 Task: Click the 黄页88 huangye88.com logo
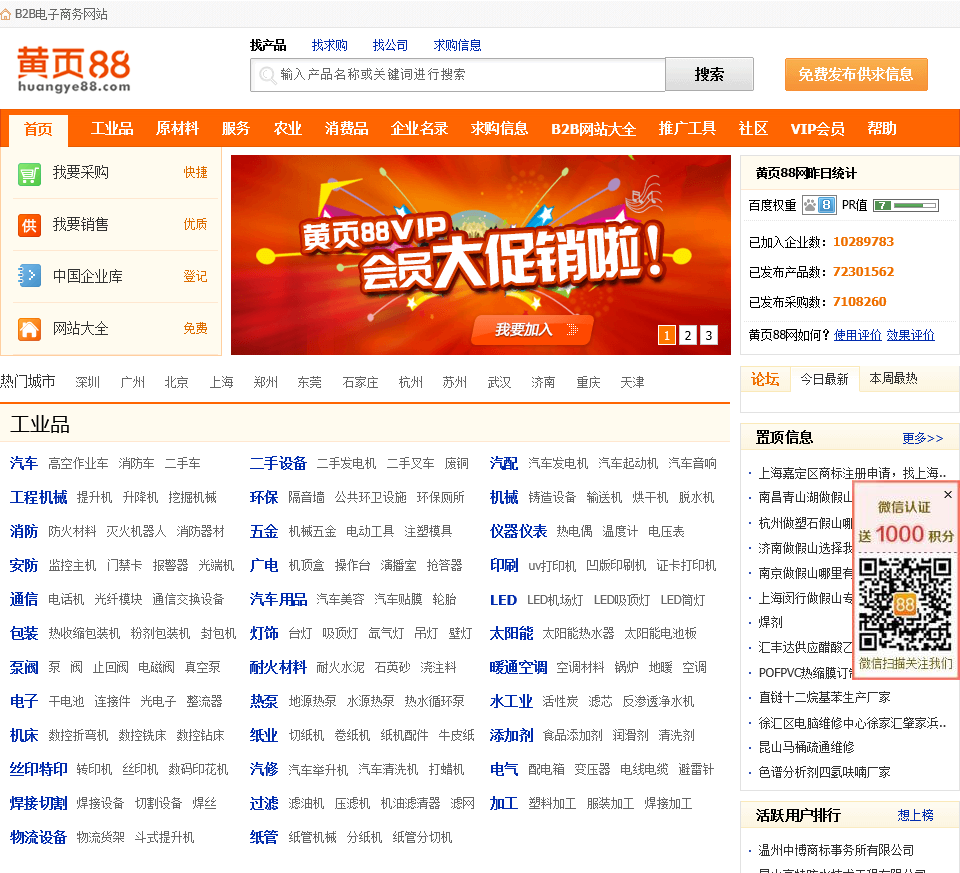[73, 69]
